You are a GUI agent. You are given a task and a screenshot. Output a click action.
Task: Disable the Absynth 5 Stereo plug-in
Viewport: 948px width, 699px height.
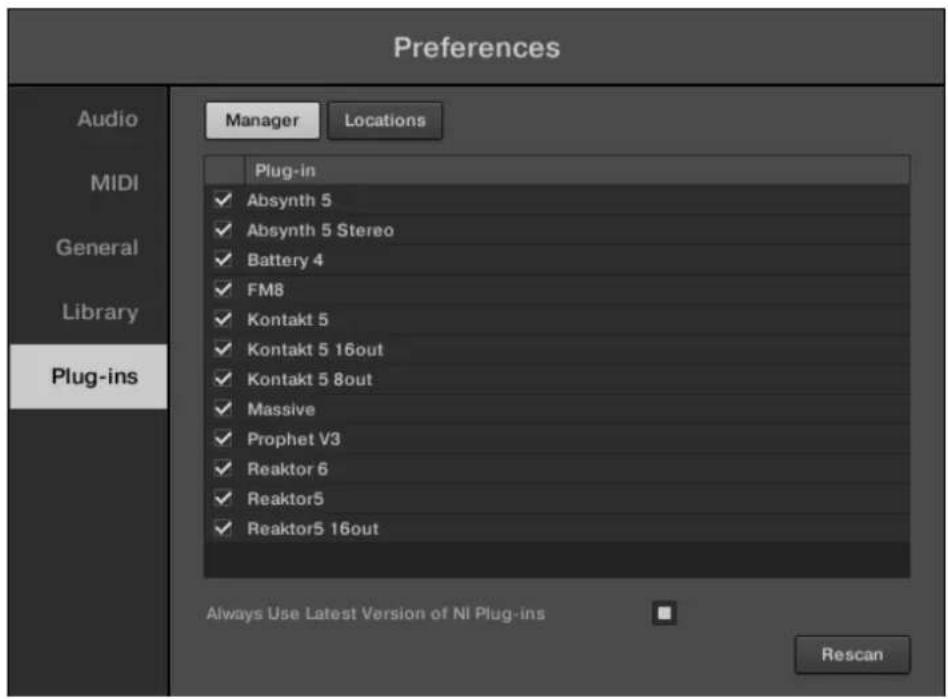click(223, 231)
